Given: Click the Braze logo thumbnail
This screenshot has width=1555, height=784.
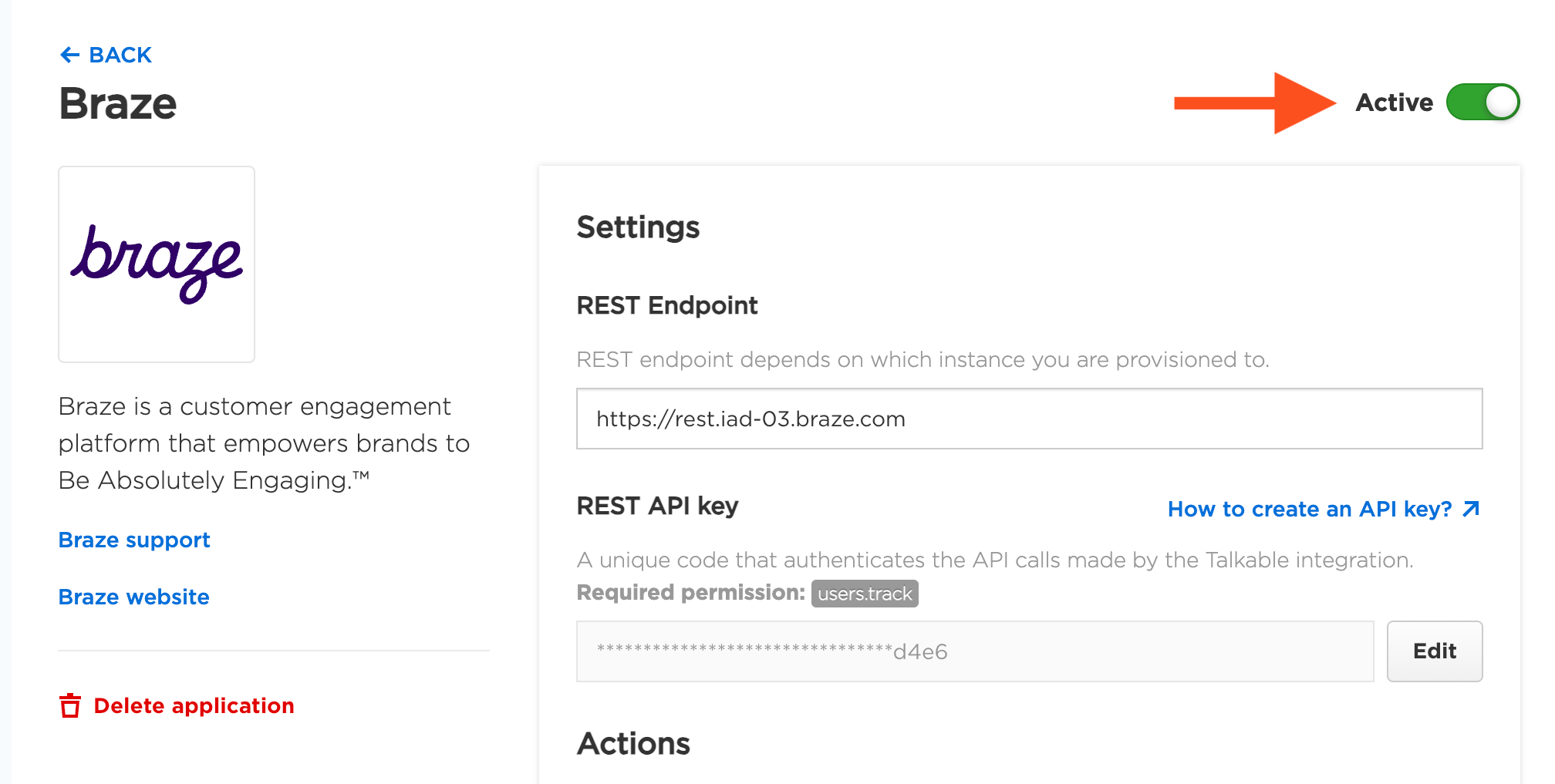Looking at the screenshot, I should pos(157,264).
